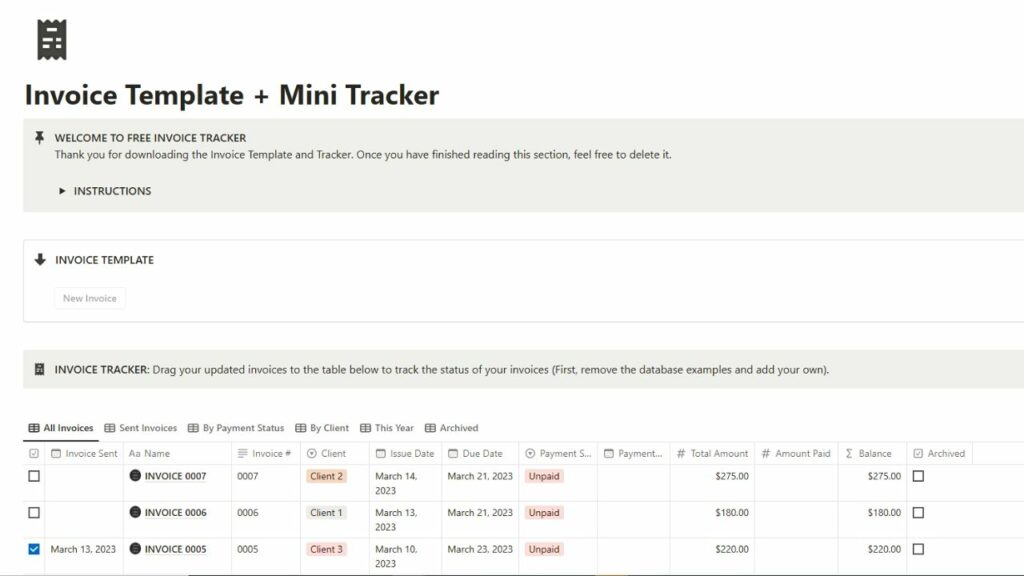
Task: Click the invoice icon beside INVOICE TRACKER
Action: 39,369
